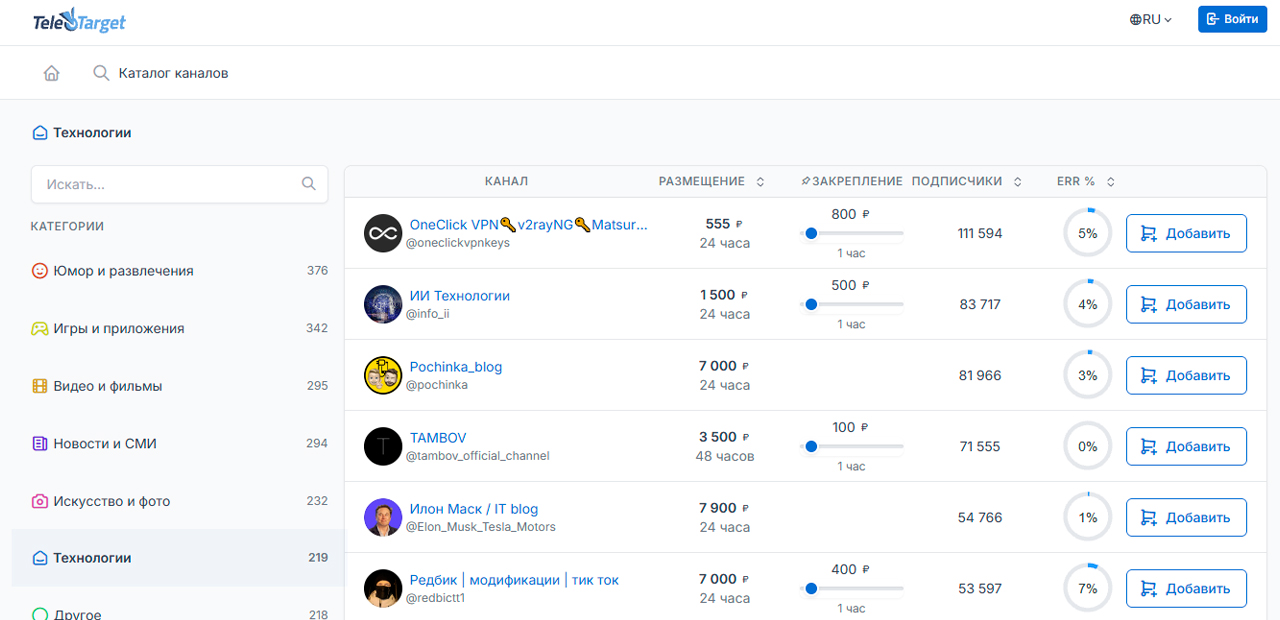Sort channels by Размещение price
Viewport: 1280px width, 620px height.
[711, 182]
